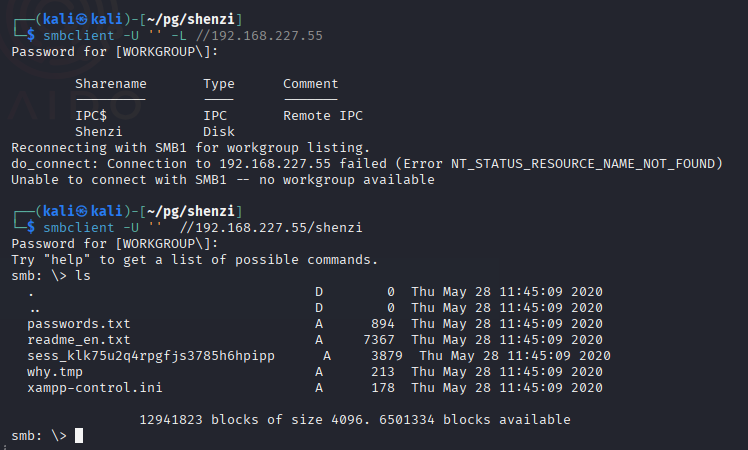
Task: Click the sess_klk75u2q4rpgfjs3785h6hpipp file entry
Action: pos(151,356)
